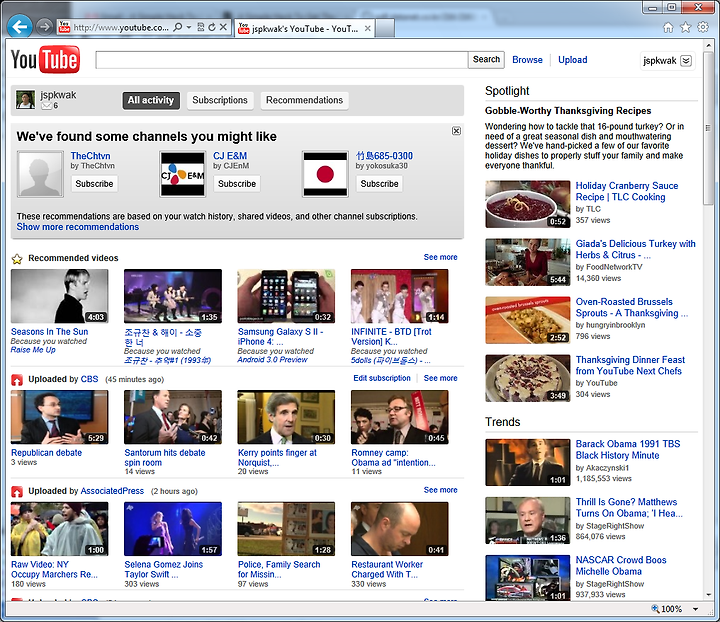The image size is (720, 622).
Task: Open NASCAR Crowd Boos Michelle Obama link
Action: click(621, 566)
